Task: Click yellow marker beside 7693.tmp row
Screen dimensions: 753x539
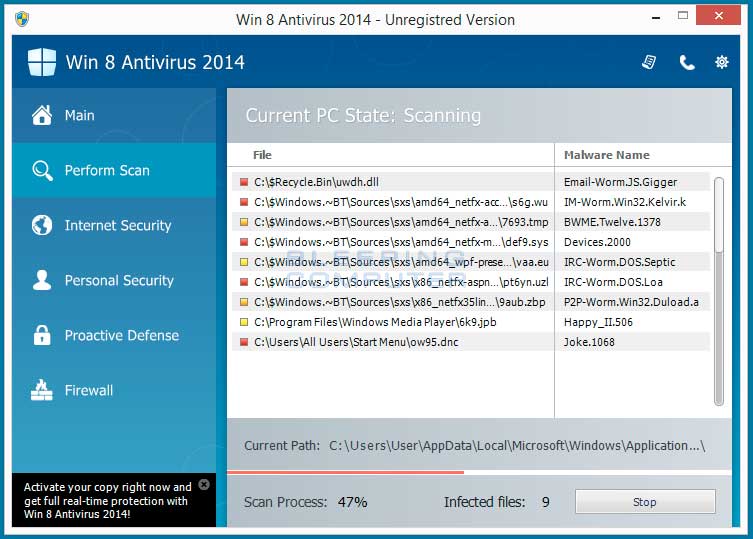Action: coord(244,222)
